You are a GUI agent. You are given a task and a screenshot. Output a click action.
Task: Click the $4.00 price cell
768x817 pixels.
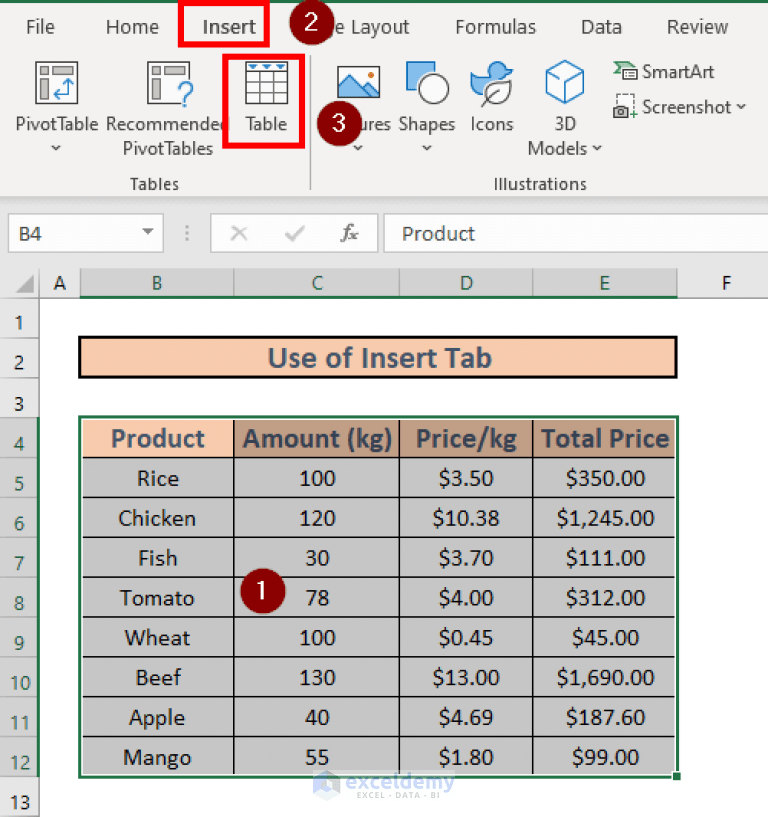coord(466,598)
